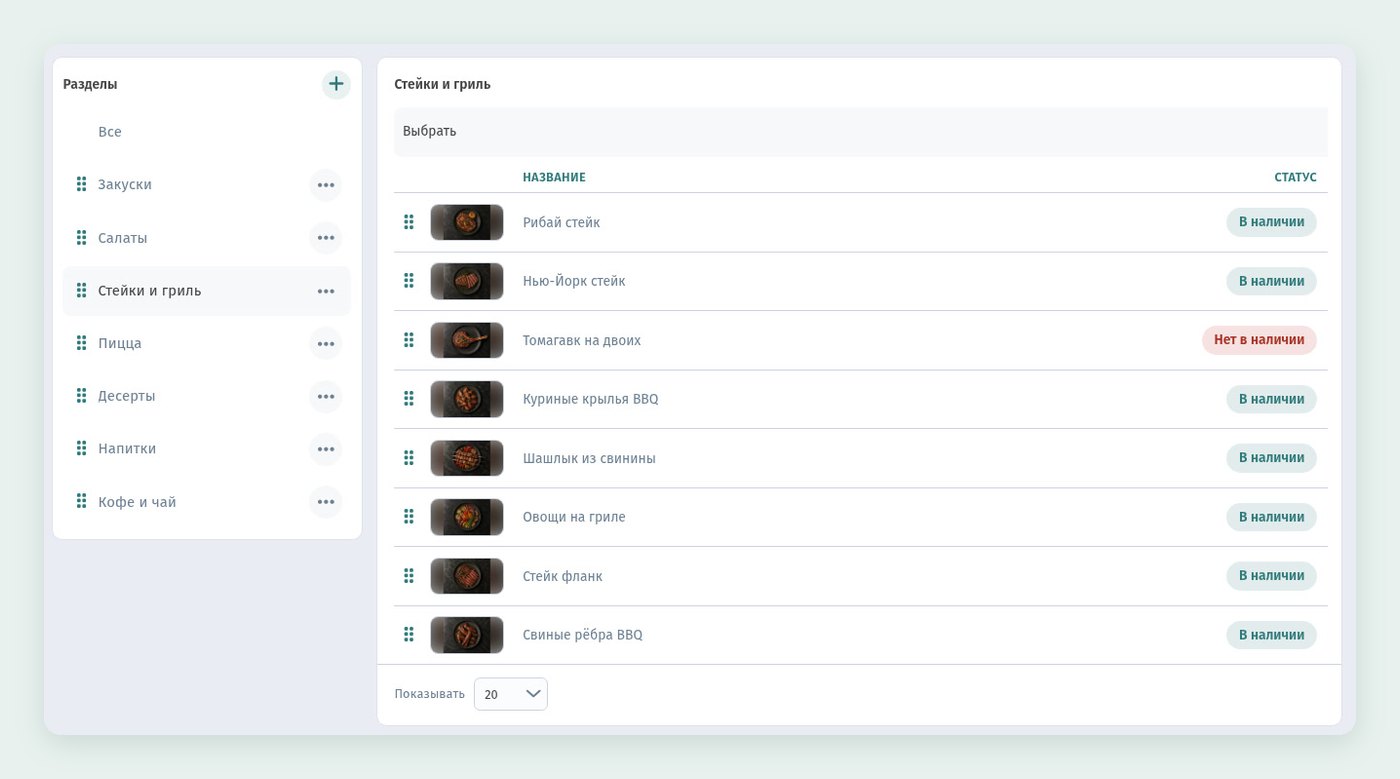Click drag handle of Пицца section
Image resolution: width=1400 pixels, height=779 pixels.
coord(81,343)
